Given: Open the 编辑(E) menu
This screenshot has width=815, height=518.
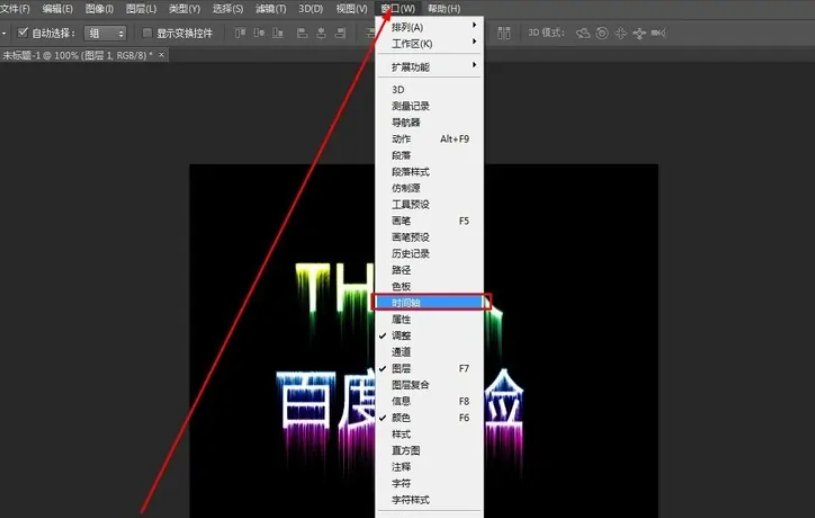Looking at the screenshot, I should point(58,9).
